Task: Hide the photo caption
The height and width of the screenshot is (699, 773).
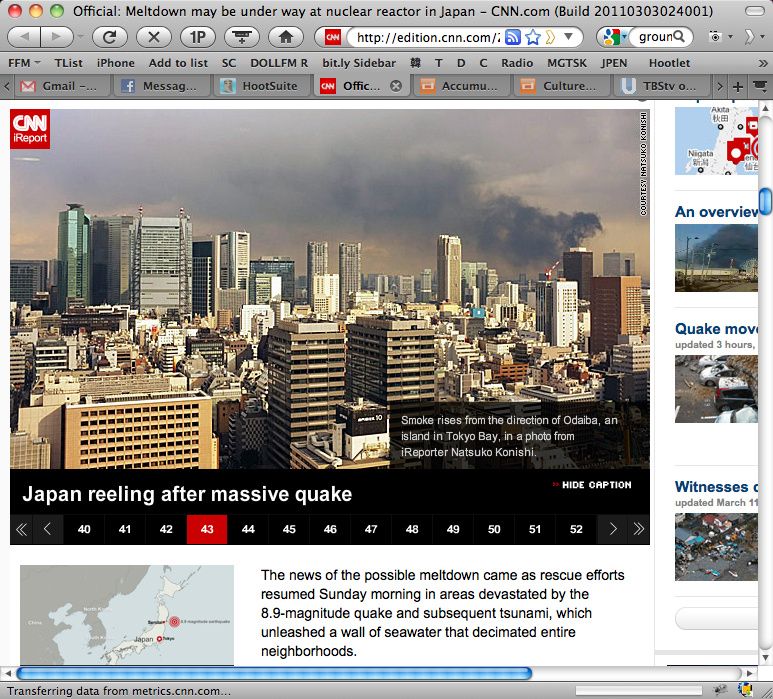Action: point(591,485)
